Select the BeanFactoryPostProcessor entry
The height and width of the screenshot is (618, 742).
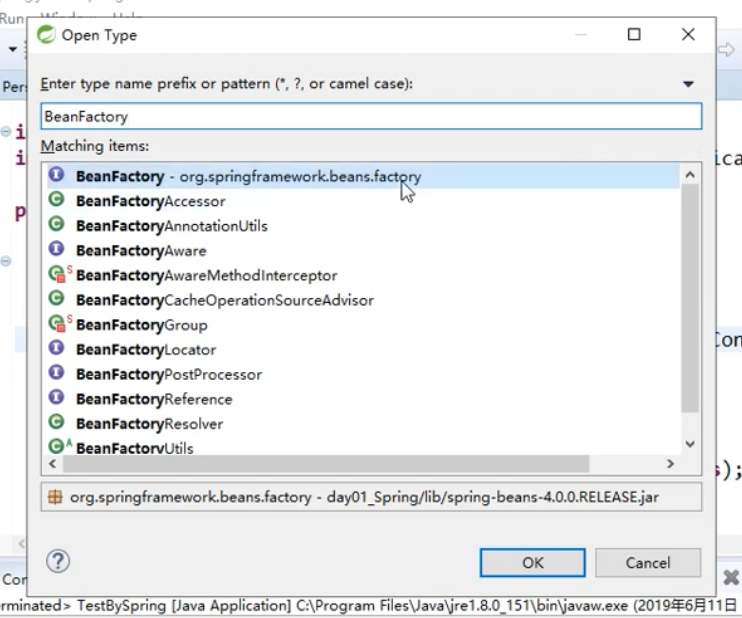(x=363, y=374)
